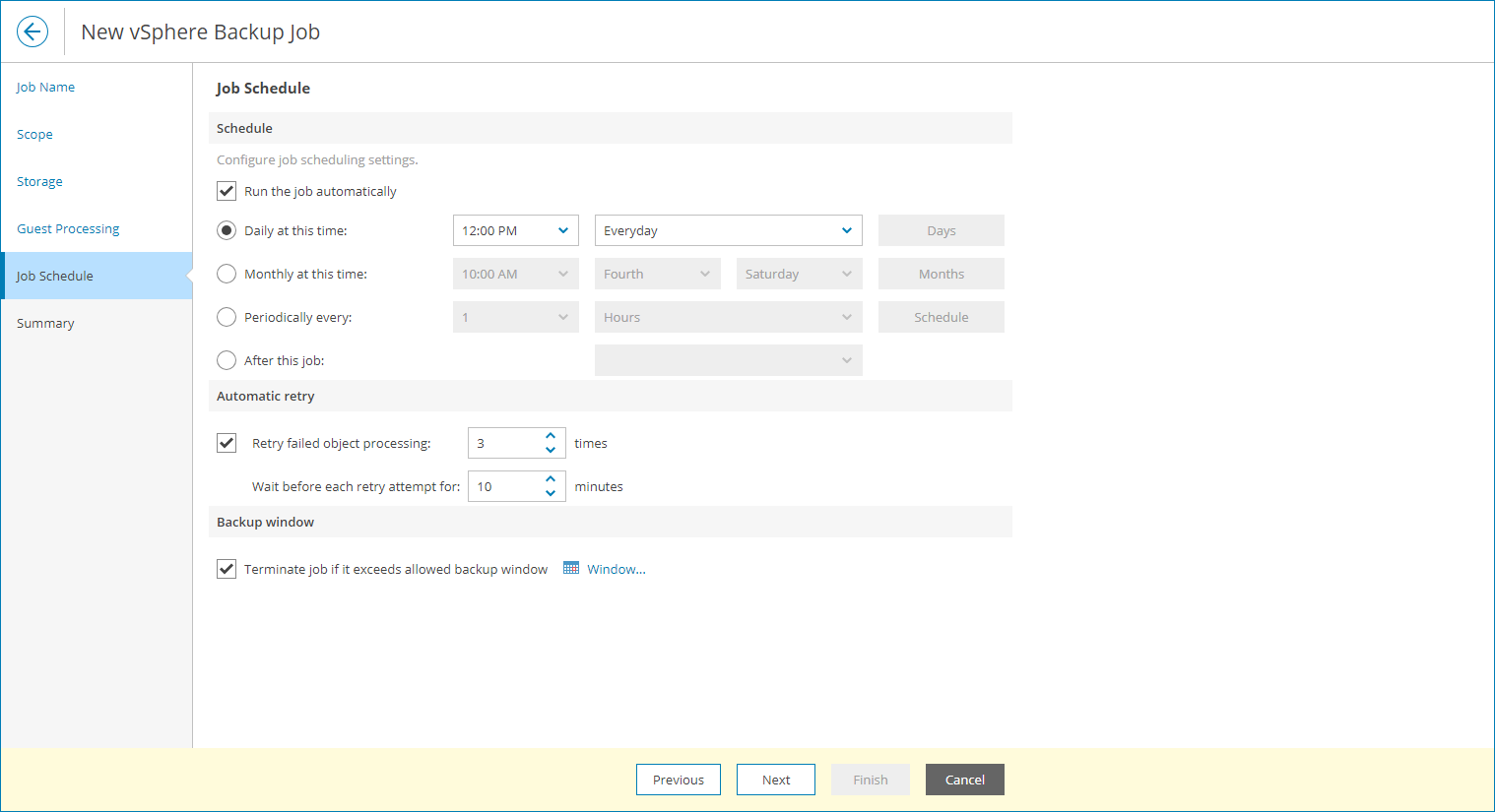
Task: Click the backup window calendar grid icon
Action: (571, 568)
